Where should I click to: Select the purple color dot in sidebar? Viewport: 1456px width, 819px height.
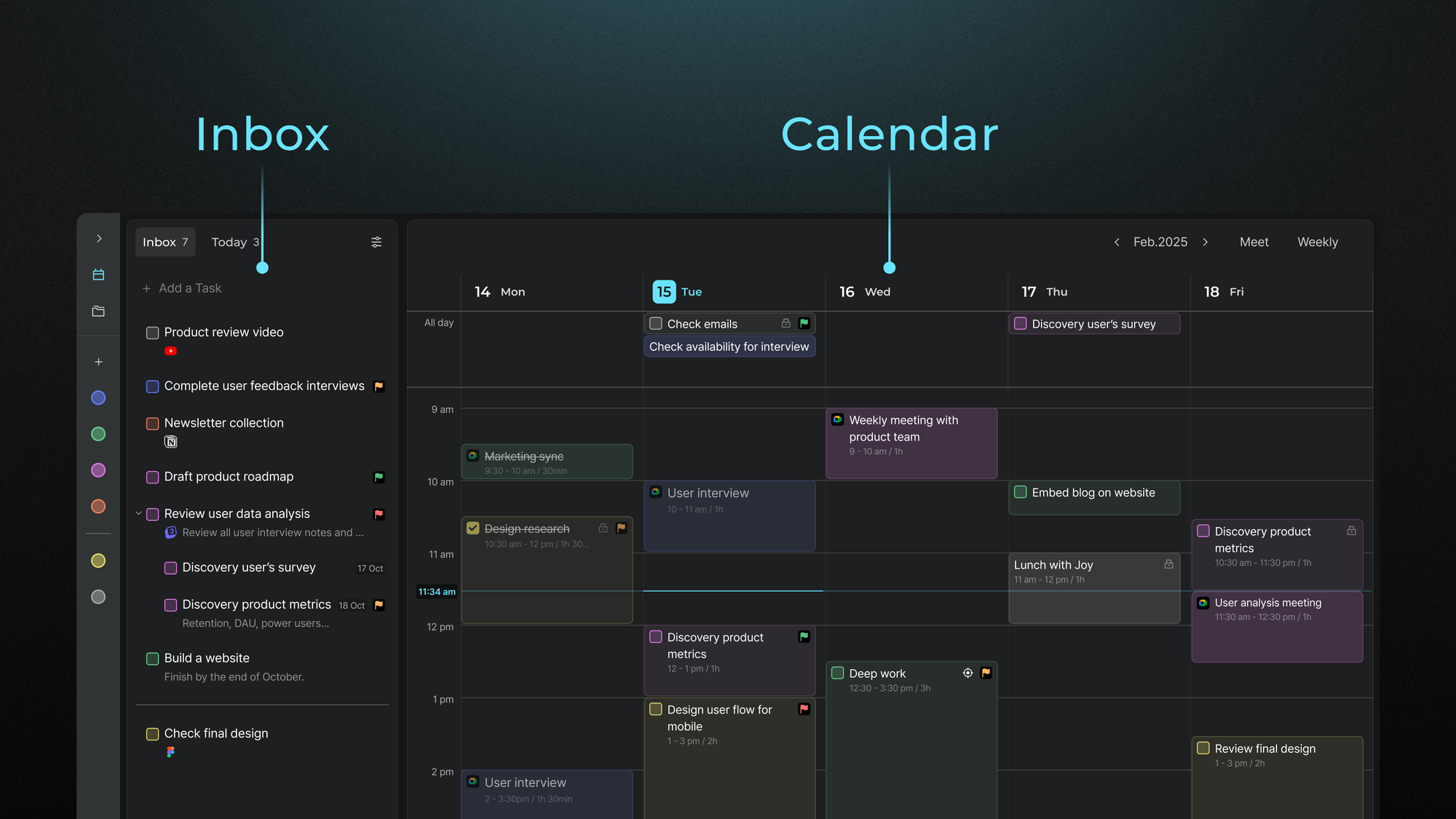click(x=98, y=470)
